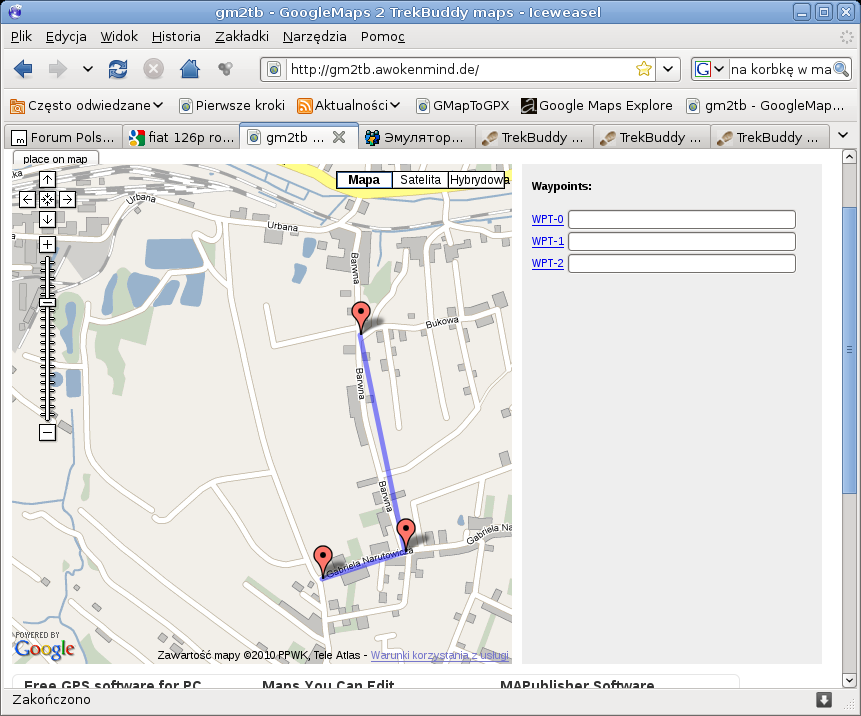Viewport: 861px width, 716px height.
Task: Click the westmost marker on Gabriela Narutowicza
Action: click(323, 561)
